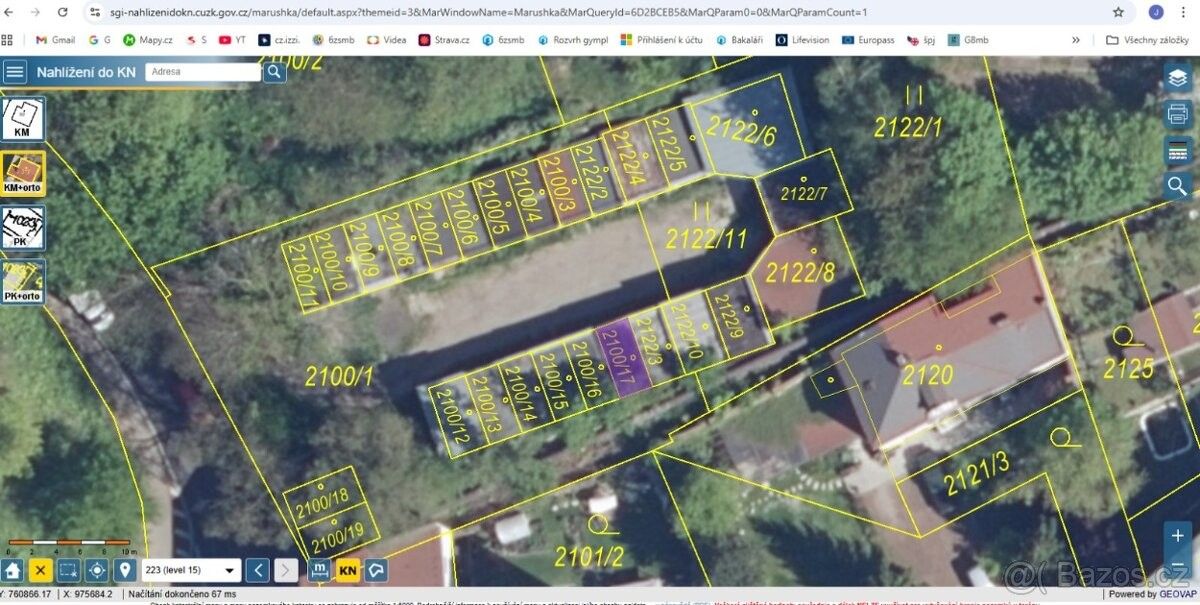Click the address search magnifier button
This screenshot has width=1200, height=605.
click(x=275, y=72)
